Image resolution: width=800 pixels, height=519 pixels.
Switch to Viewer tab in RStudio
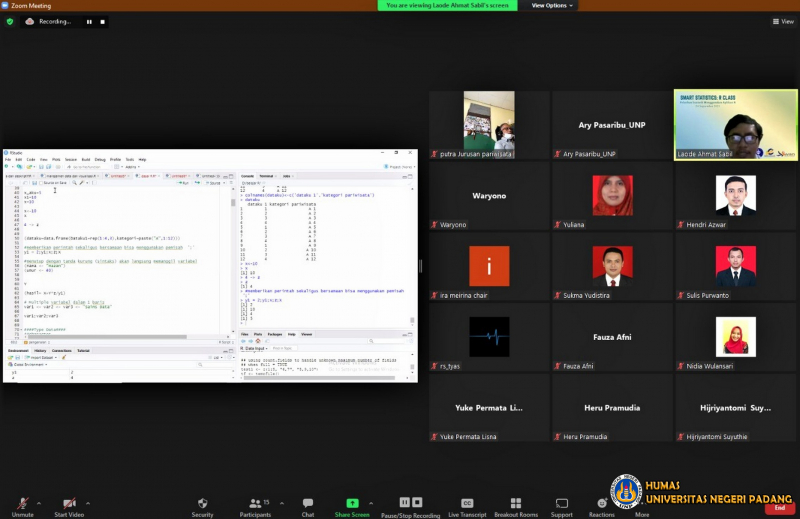pyautogui.click(x=307, y=334)
